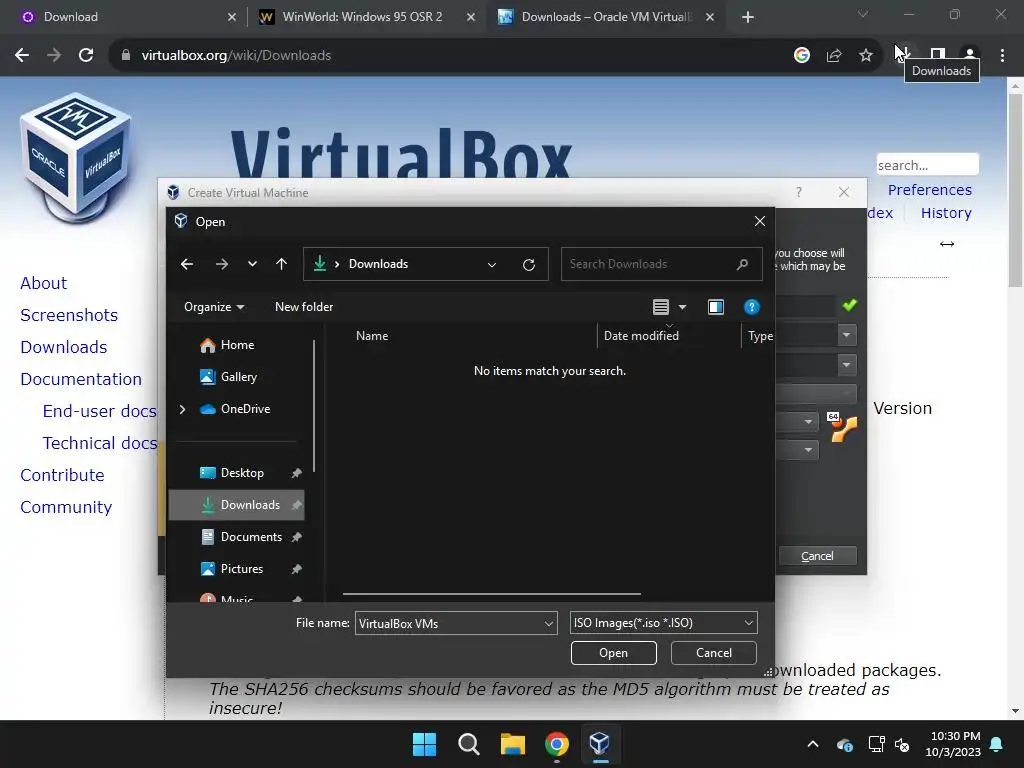The height and width of the screenshot is (768, 1024).
Task: Switch to Chrome on the taskbar
Action: pos(556,744)
